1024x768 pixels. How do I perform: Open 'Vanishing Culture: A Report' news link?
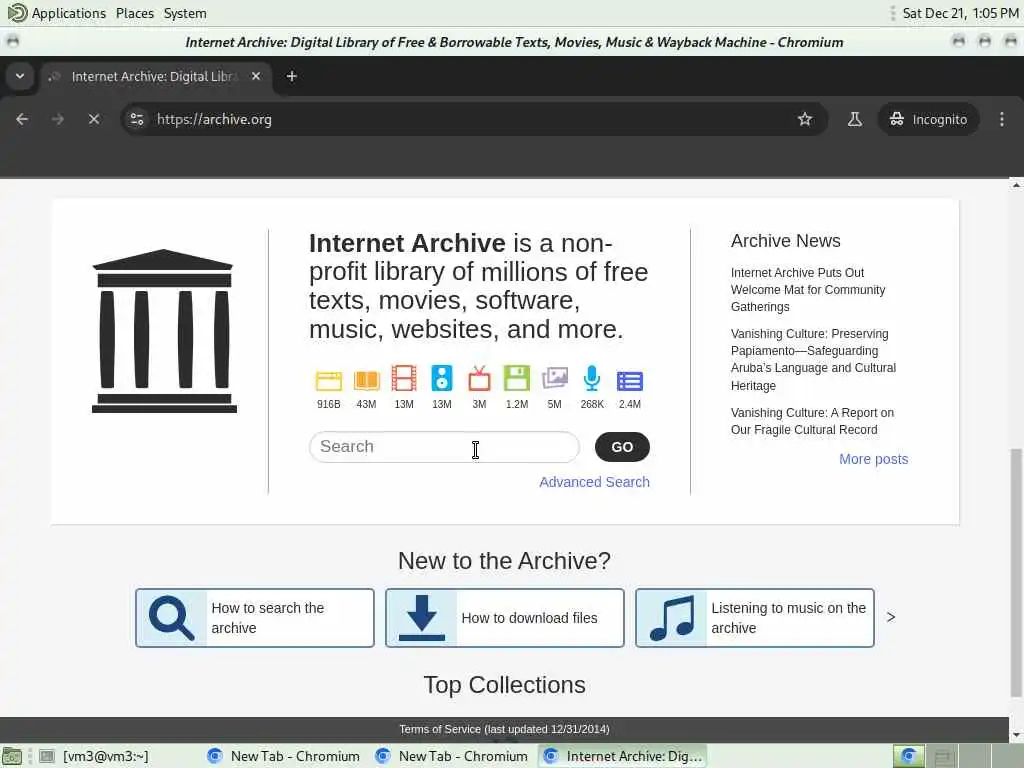(x=812, y=421)
